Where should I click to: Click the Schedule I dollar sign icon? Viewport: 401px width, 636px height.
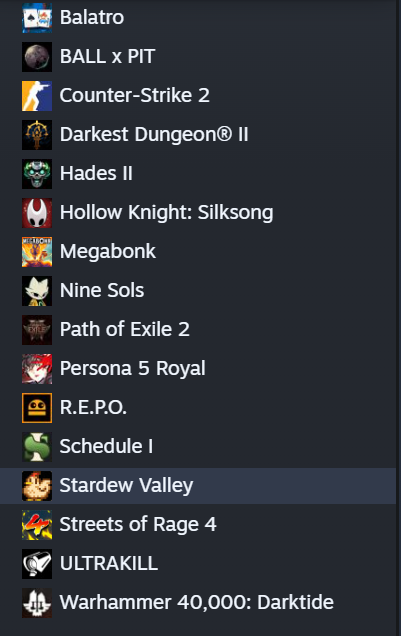coord(37,447)
